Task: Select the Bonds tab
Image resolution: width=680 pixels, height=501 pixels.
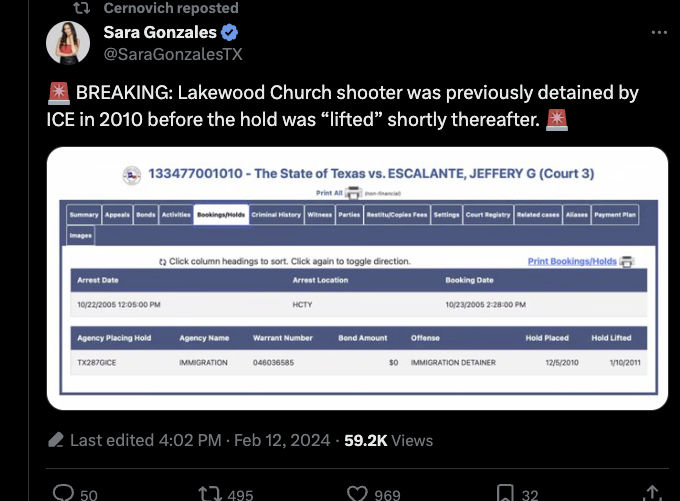Action: (x=146, y=215)
